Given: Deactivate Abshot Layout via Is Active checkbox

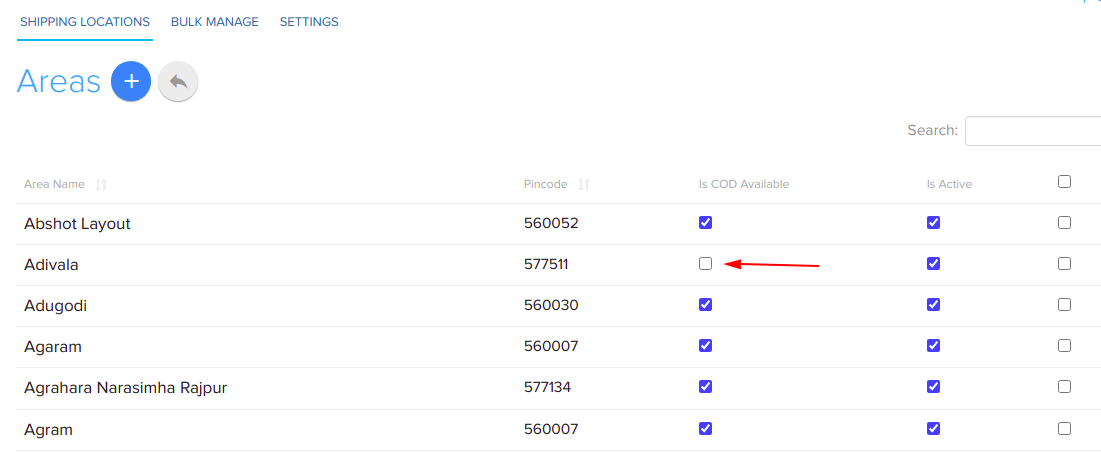Looking at the screenshot, I should click(933, 223).
